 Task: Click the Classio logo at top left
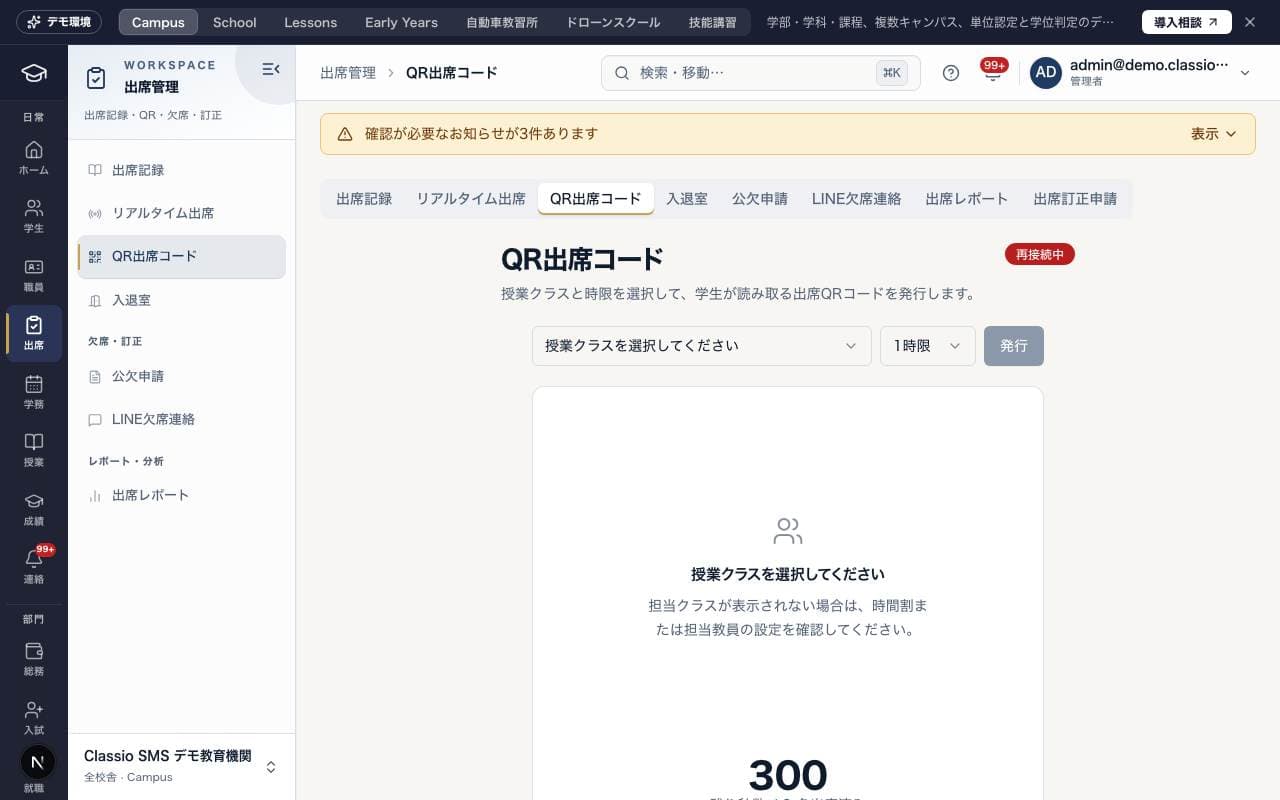(34, 73)
